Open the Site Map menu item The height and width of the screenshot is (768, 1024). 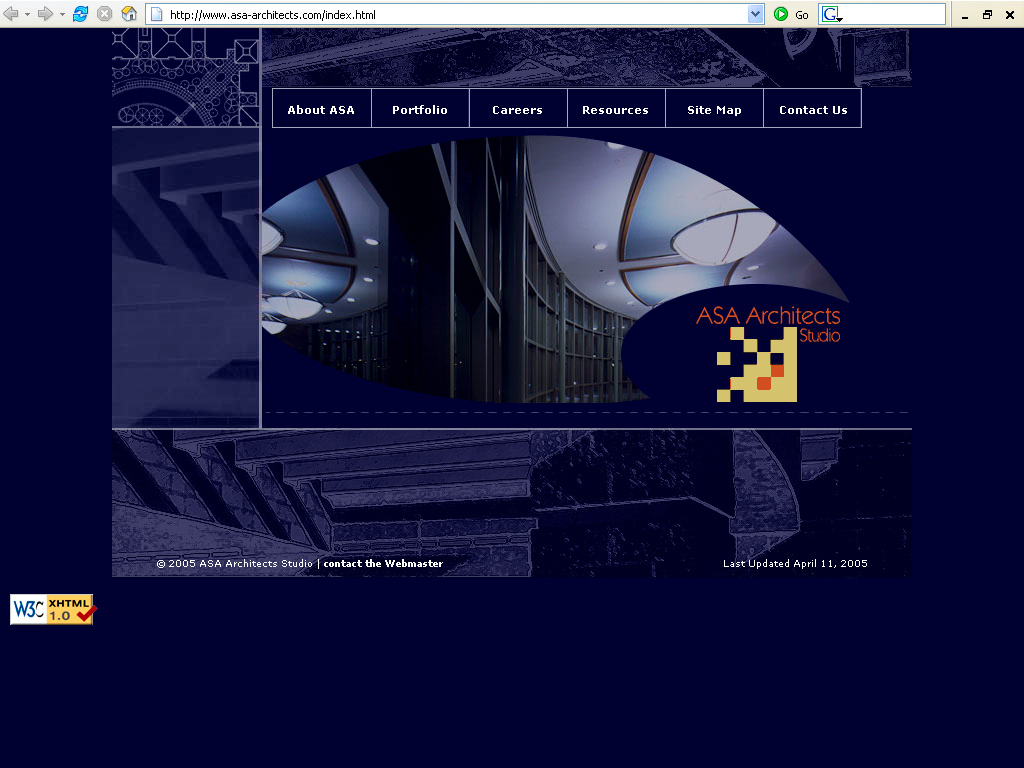click(x=714, y=110)
